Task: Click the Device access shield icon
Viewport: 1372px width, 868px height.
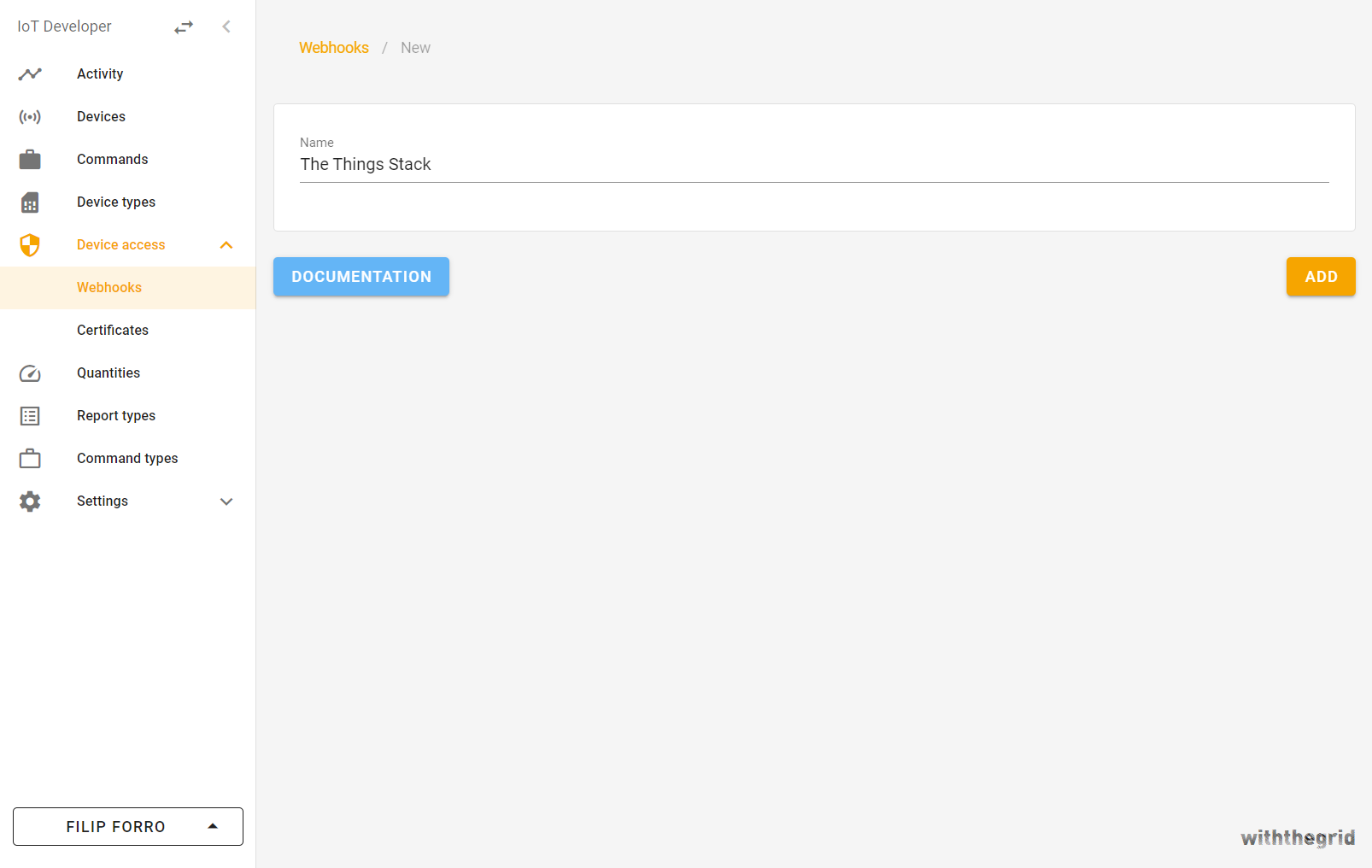Action: pyautogui.click(x=30, y=244)
